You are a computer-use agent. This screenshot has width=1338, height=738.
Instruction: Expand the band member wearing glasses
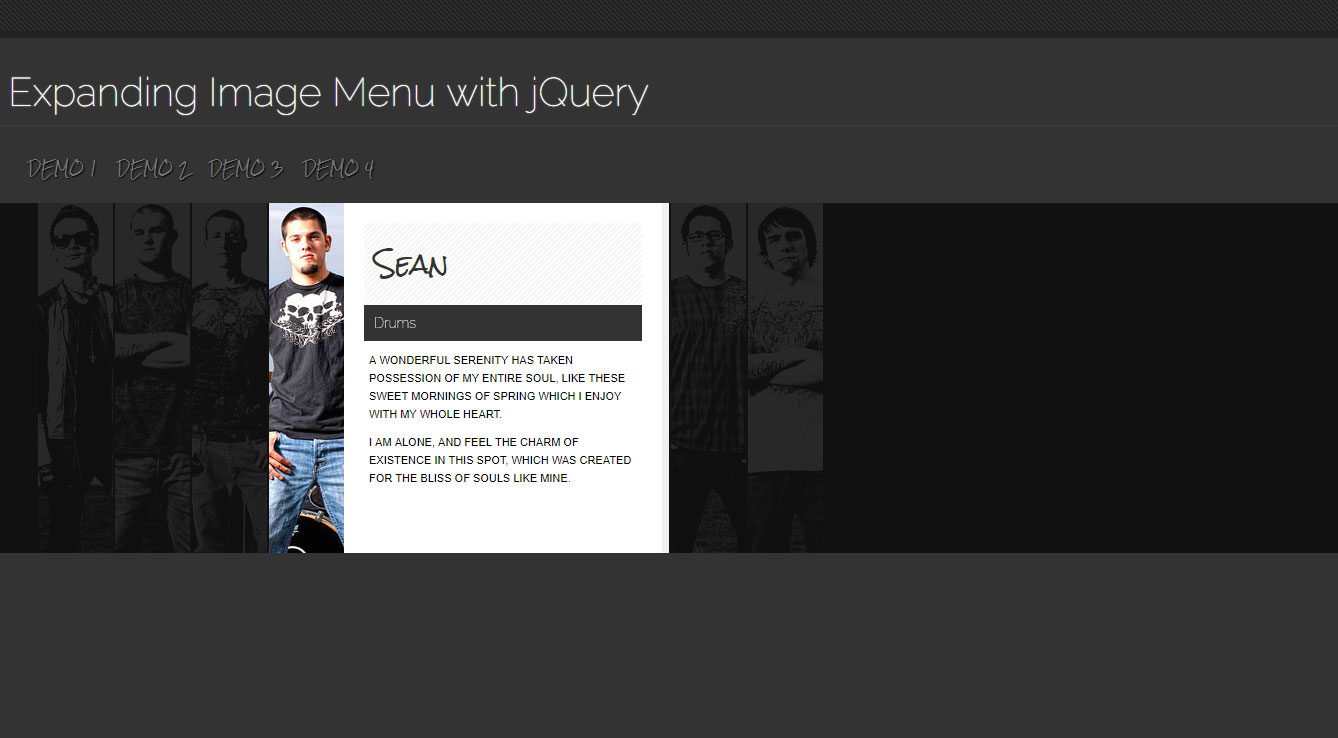(x=708, y=378)
